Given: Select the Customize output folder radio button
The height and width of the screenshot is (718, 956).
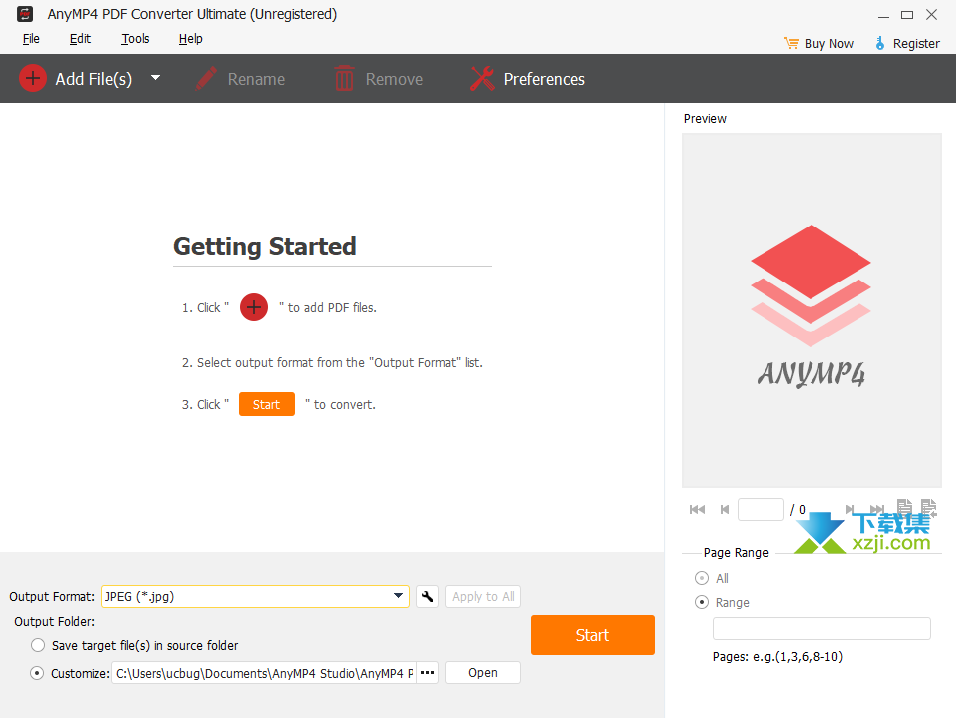Looking at the screenshot, I should click(x=37, y=674).
